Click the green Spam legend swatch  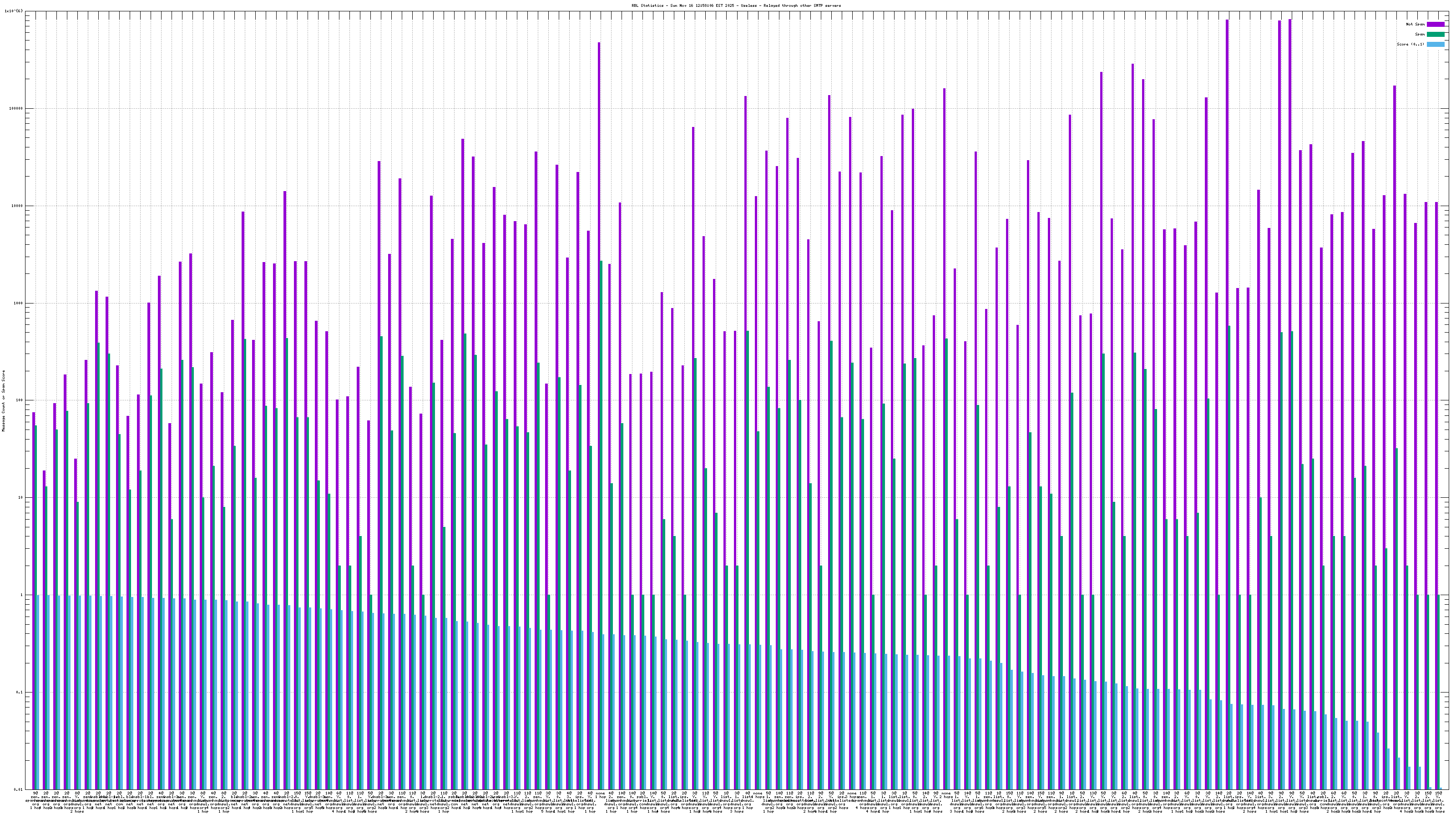[x=1435, y=35]
